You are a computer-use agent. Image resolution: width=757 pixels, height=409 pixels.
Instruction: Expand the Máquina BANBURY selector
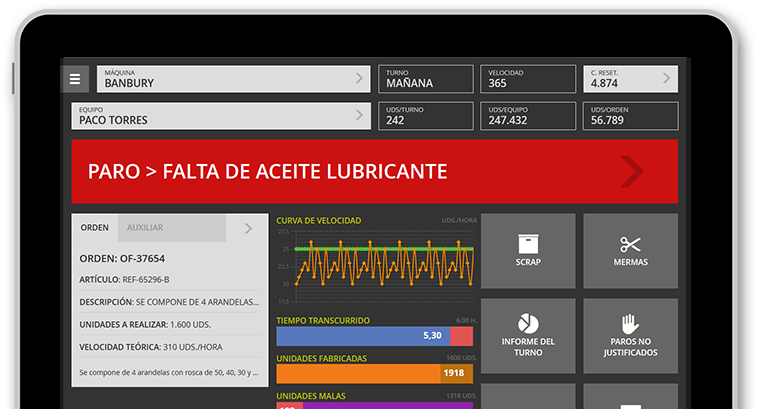point(360,79)
